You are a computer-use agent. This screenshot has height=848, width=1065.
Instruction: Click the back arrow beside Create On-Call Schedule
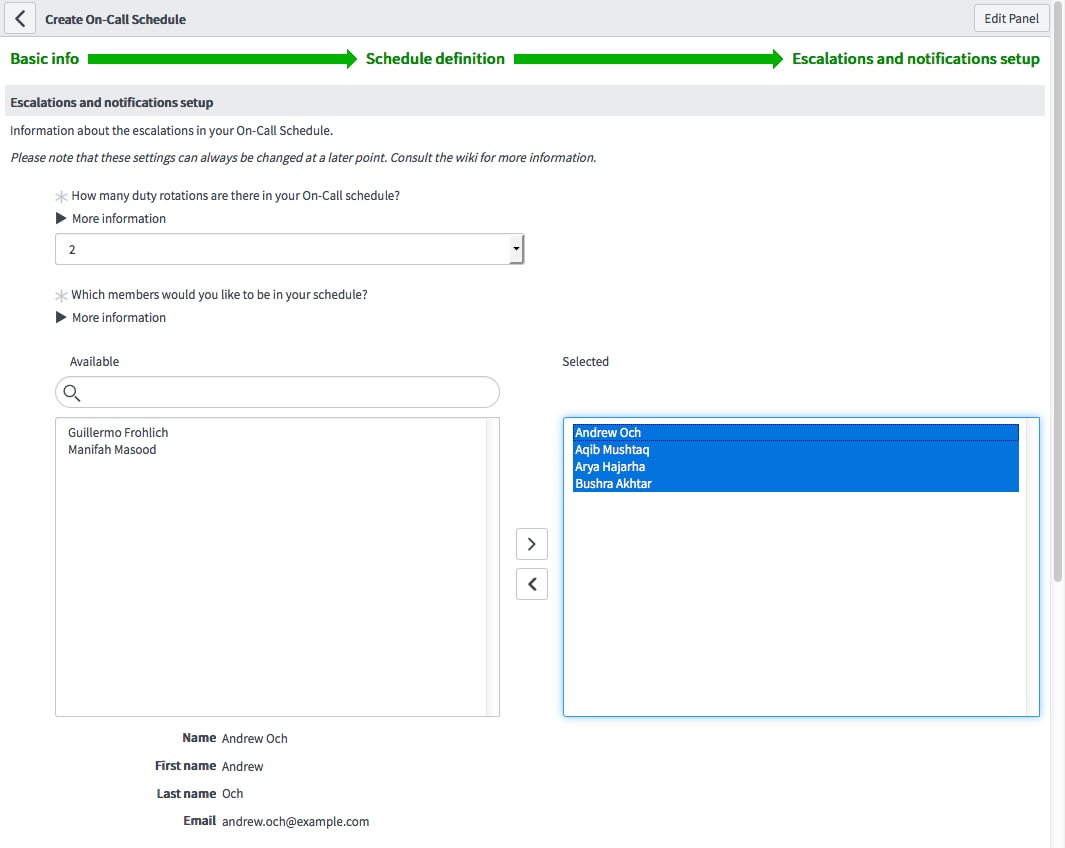(x=20, y=18)
